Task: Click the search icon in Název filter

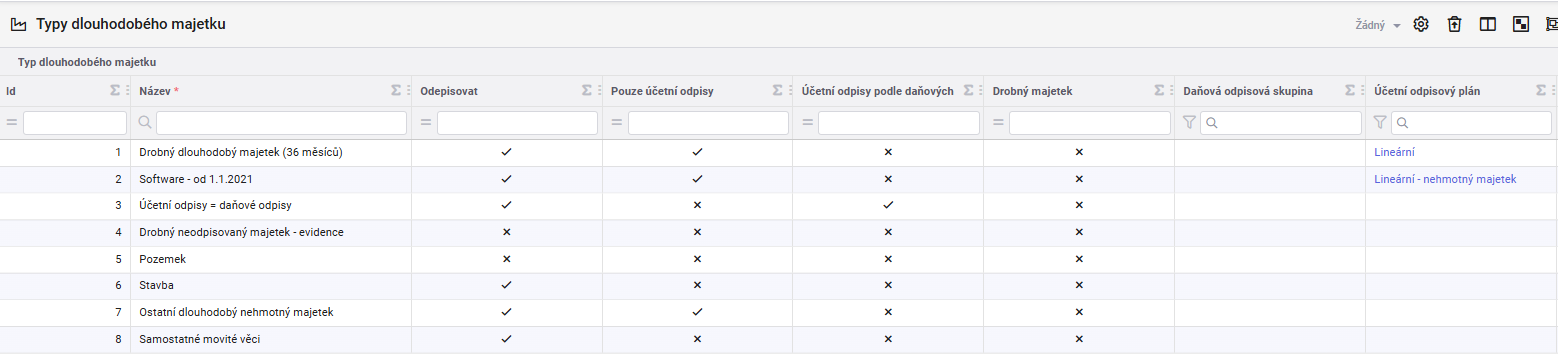Action: coord(145,123)
